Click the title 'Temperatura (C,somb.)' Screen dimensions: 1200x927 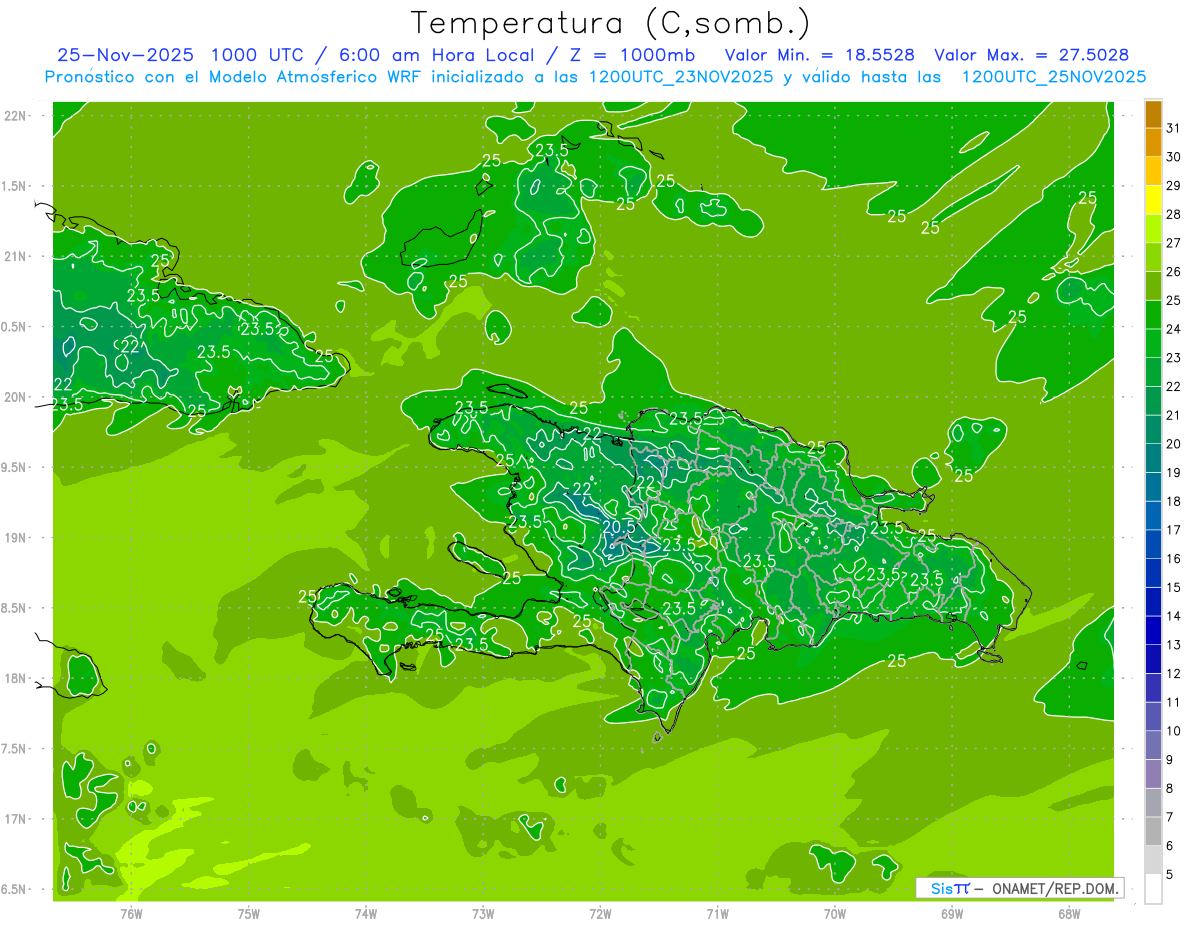pyautogui.click(x=611, y=24)
